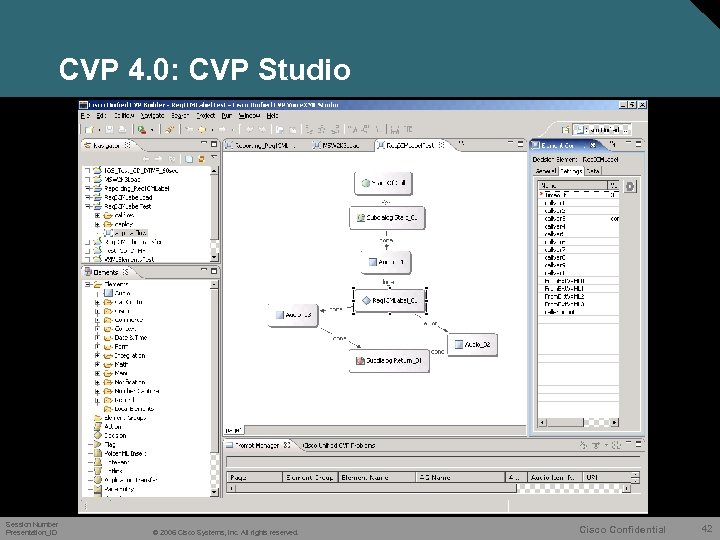Minimize the Elements view
This screenshot has height=540, width=720.
click(x=204, y=271)
